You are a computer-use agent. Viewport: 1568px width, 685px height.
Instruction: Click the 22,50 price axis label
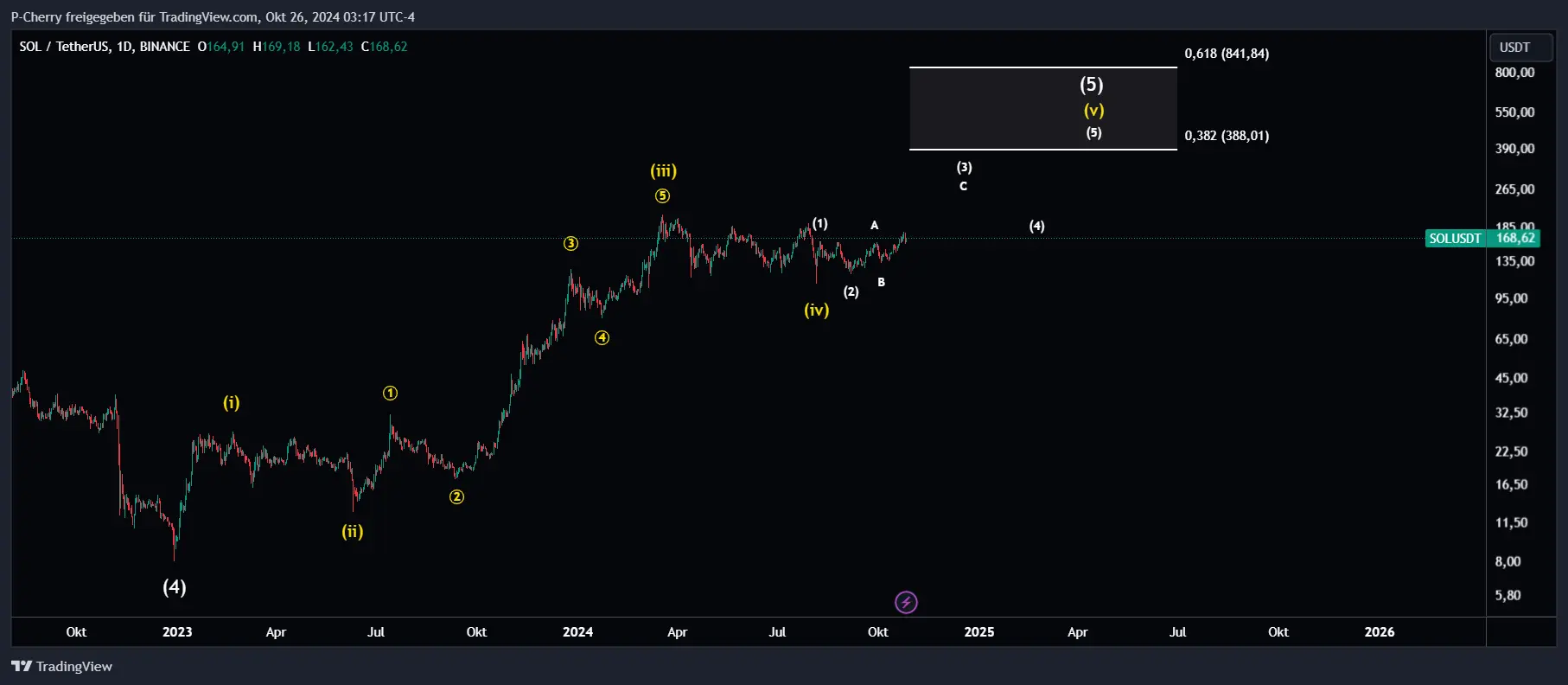1512,451
